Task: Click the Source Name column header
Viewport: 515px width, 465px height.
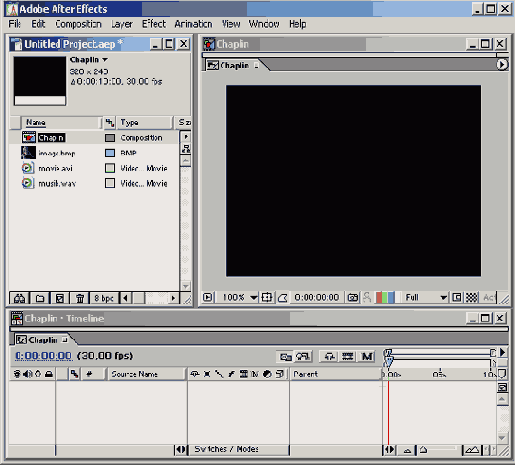Action: click(x=146, y=374)
